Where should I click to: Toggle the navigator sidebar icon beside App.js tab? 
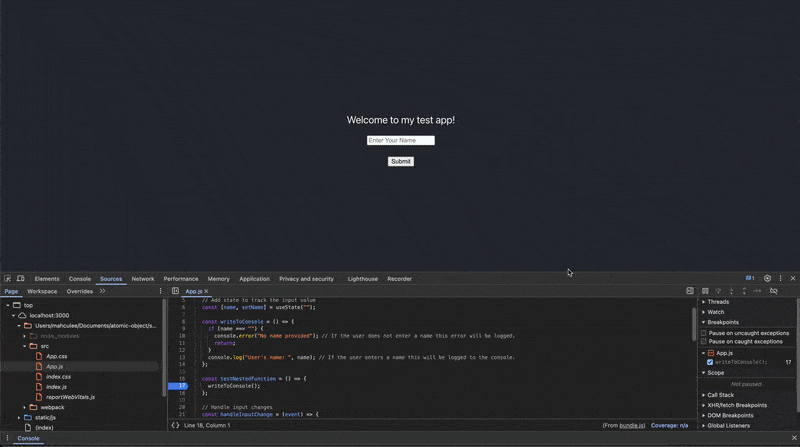(175, 291)
